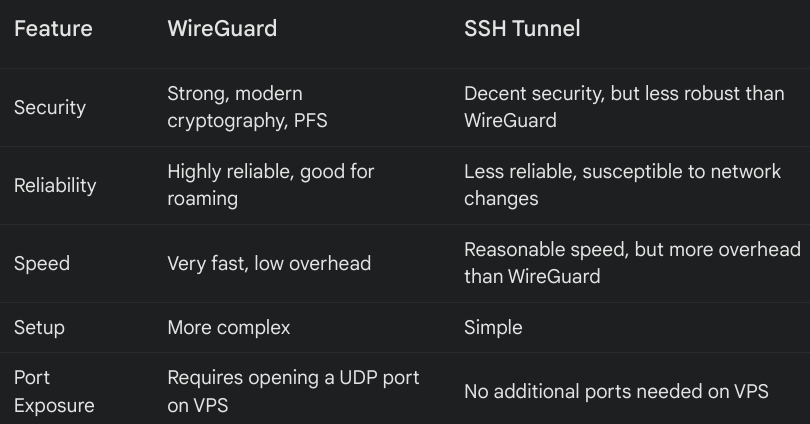Click the 'No additional ports needed on VPS' cell
The height and width of the screenshot is (424, 810).
pos(616,391)
